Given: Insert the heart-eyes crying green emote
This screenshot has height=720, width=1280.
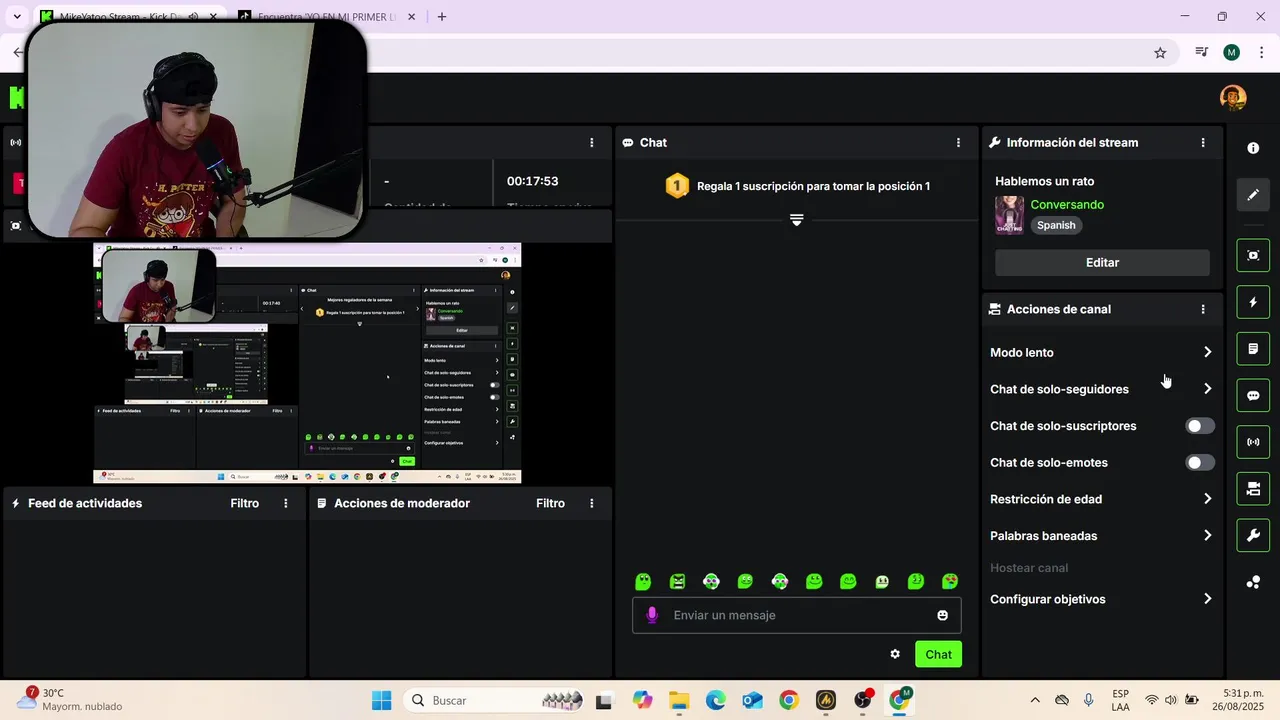Looking at the screenshot, I should (x=950, y=581).
